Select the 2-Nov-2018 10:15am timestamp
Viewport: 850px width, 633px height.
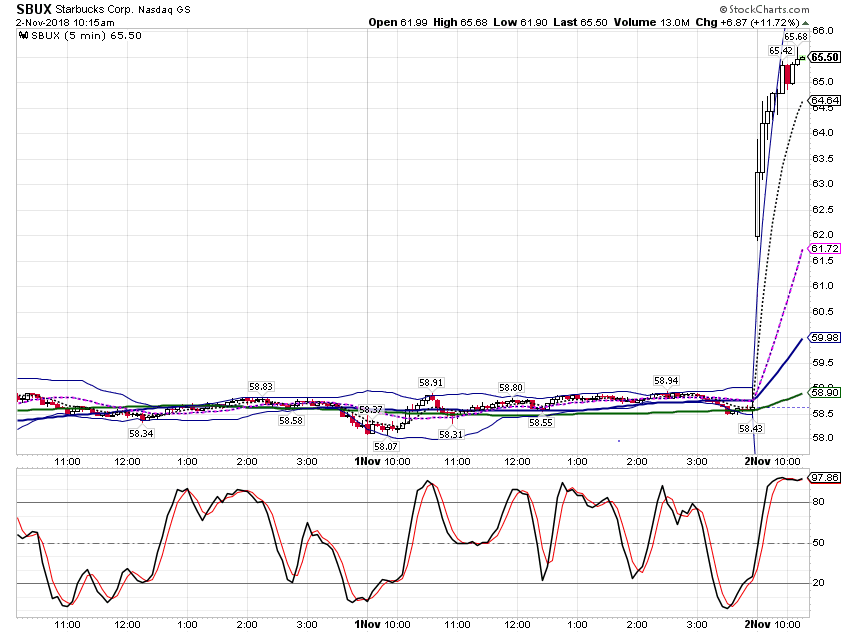click(x=65, y=23)
